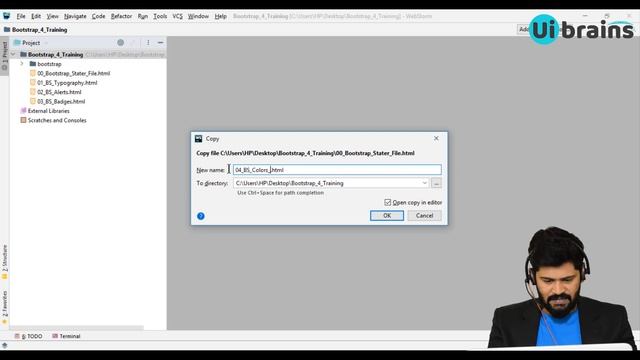
Task: Open the File menu
Action: click(21, 16)
